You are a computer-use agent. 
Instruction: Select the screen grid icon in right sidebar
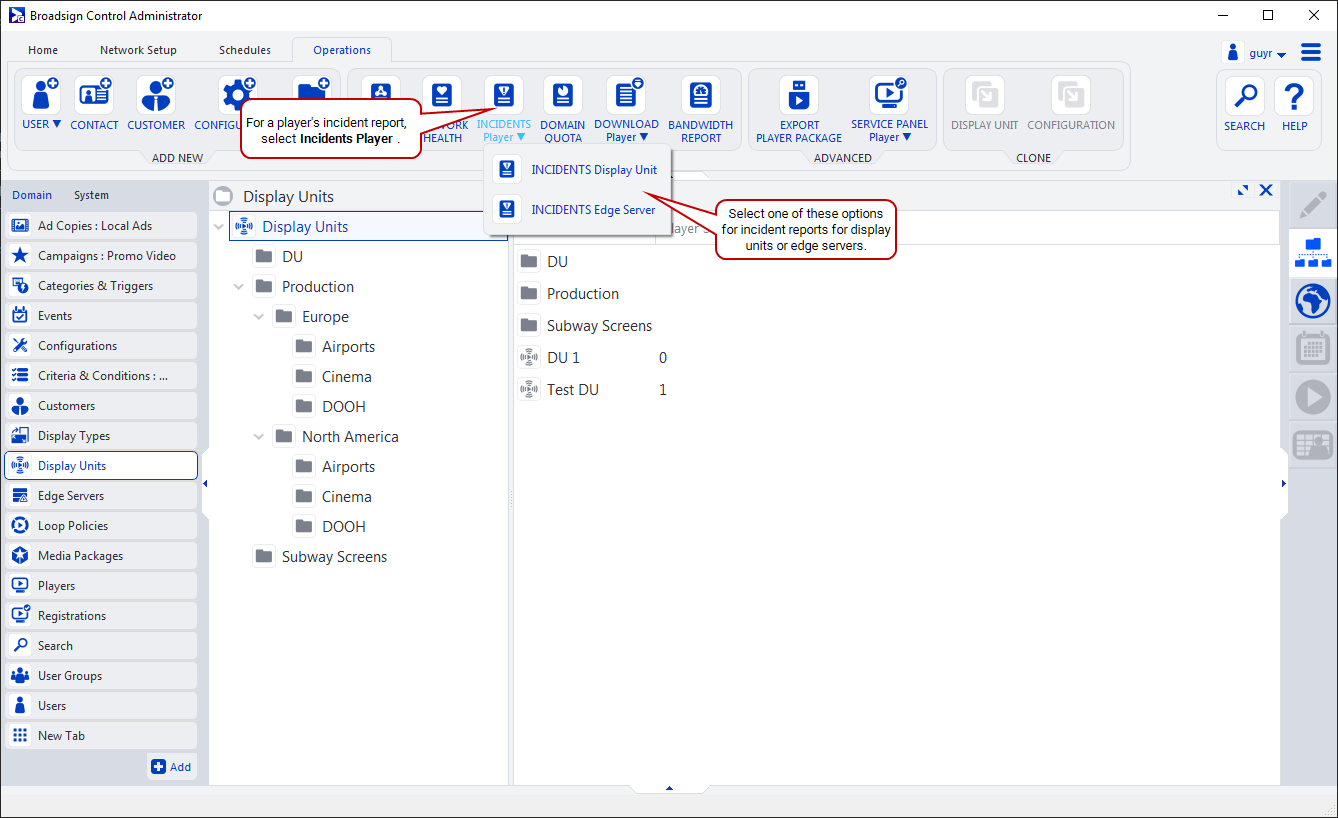click(x=1313, y=445)
